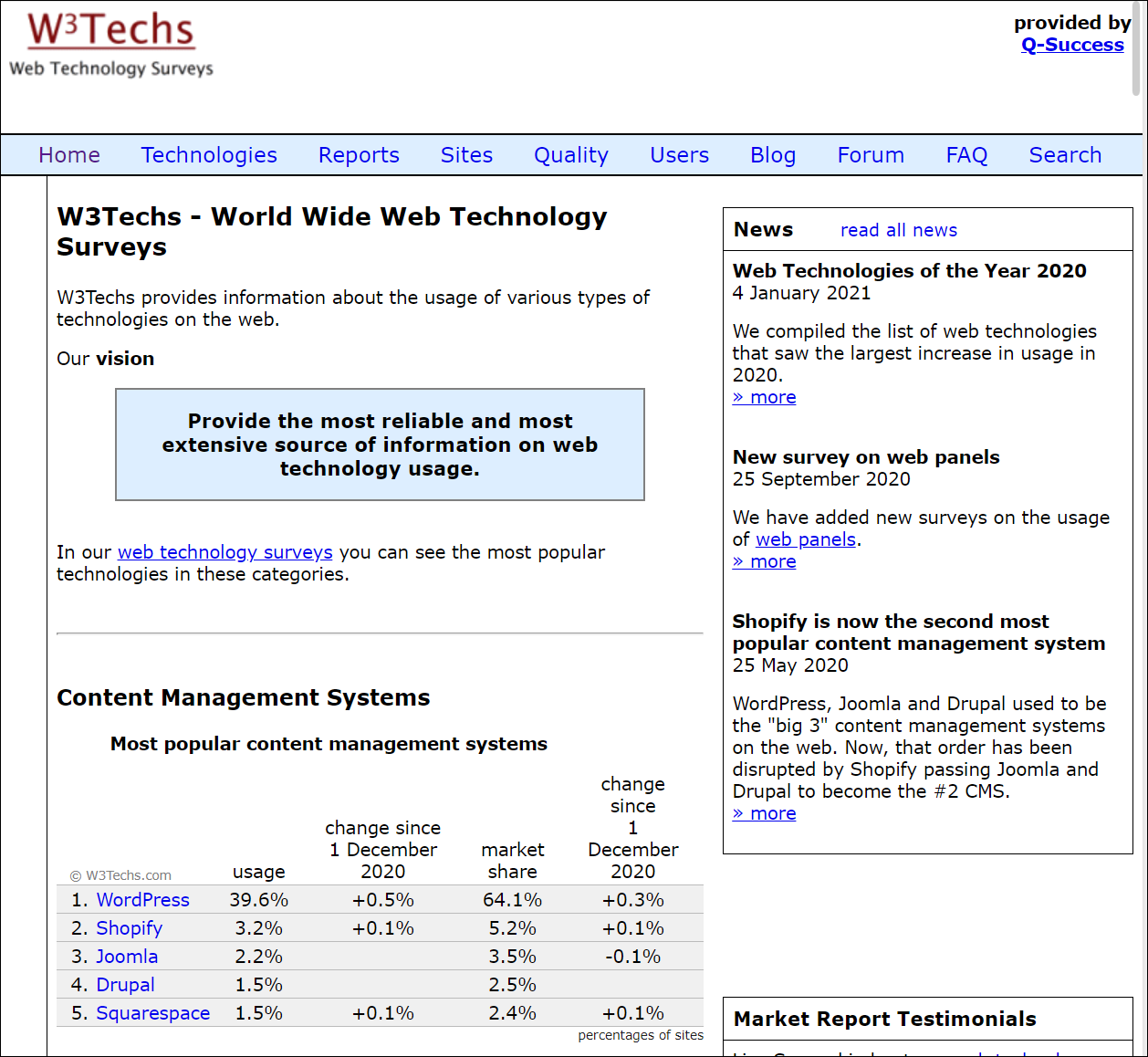Open the Home menu item
Image resolution: width=1148 pixels, height=1057 pixels.
click(69, 155)
